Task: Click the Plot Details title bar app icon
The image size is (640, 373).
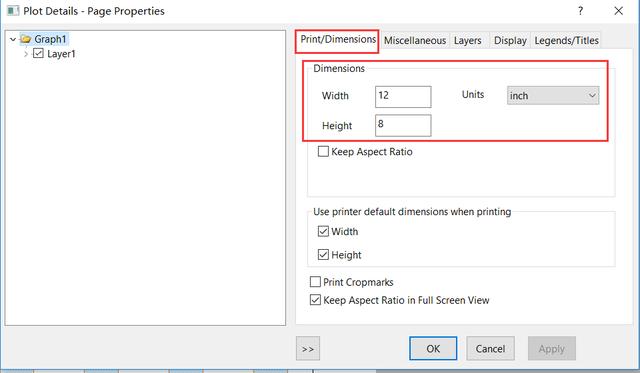Action: coord(13,11)
